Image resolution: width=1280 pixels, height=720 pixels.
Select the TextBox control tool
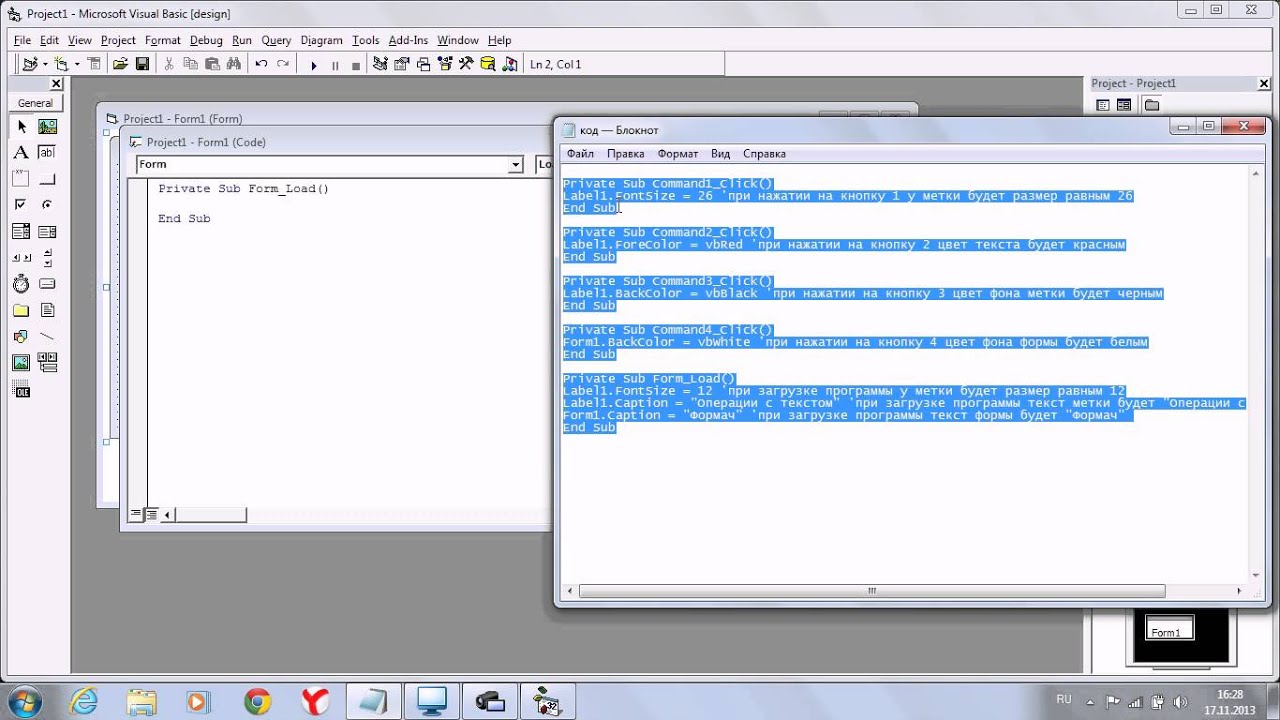coord(47,153)
